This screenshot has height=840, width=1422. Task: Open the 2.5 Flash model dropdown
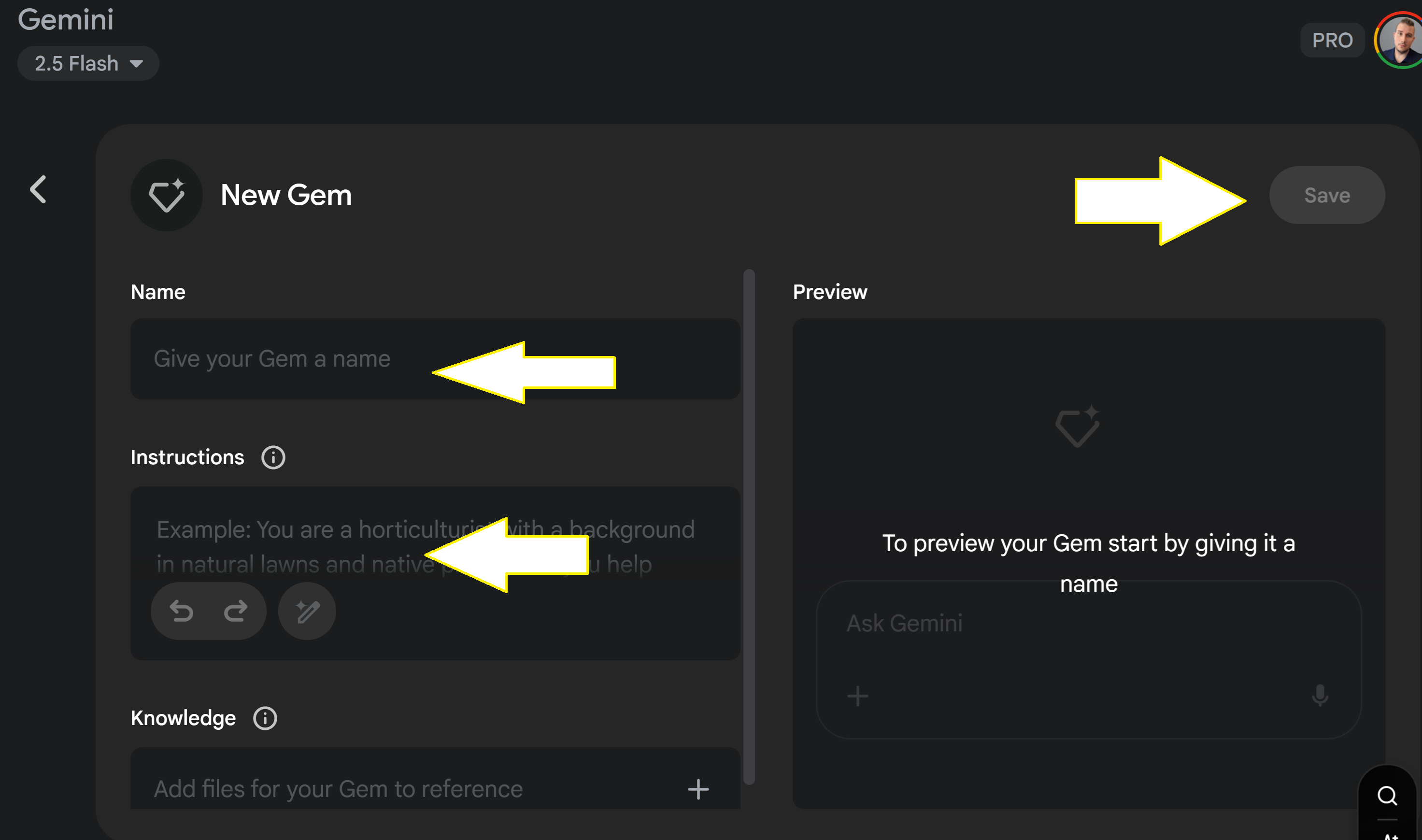coord(88,63)
